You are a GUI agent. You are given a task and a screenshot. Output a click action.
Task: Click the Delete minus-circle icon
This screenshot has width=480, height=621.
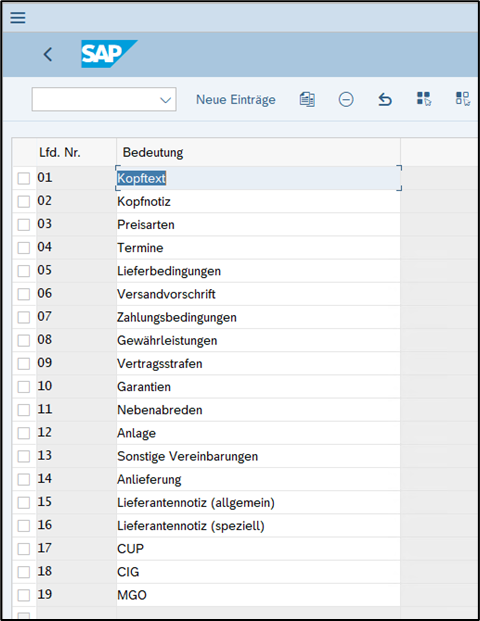pos(346,99)
